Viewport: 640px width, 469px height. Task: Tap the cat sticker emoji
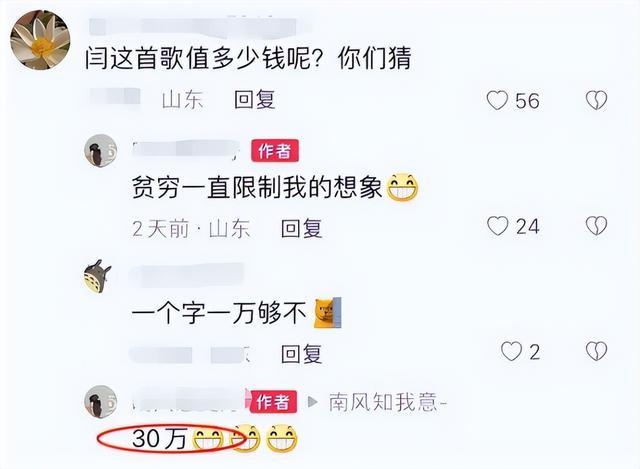coord(327,313)
